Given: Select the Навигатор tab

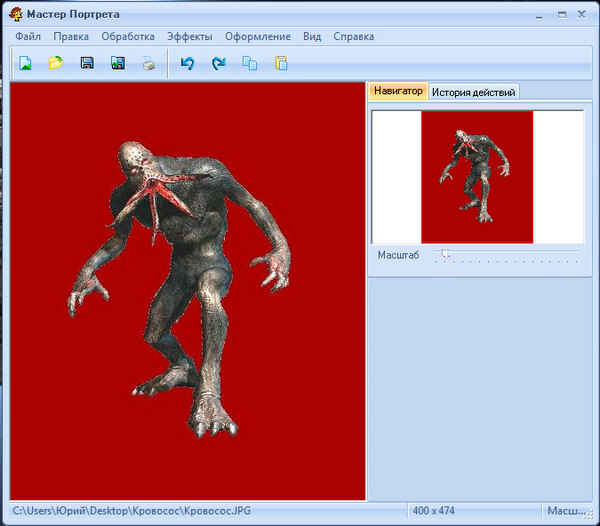Looking at the screenshot, I should pos(398,91).
